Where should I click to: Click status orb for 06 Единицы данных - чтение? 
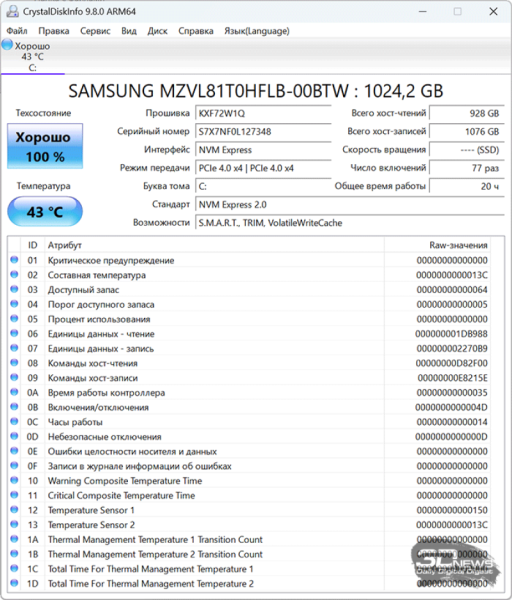click(14, 333)
